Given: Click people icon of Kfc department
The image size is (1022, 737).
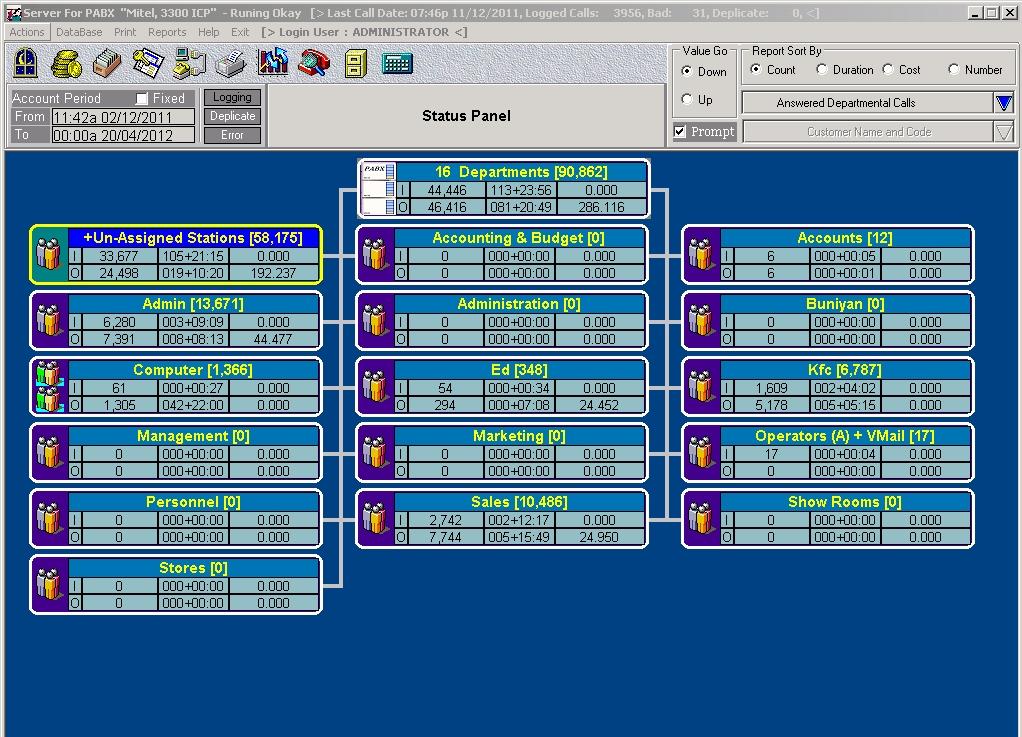Looking at the screenshot, I should tap(701, 386).
